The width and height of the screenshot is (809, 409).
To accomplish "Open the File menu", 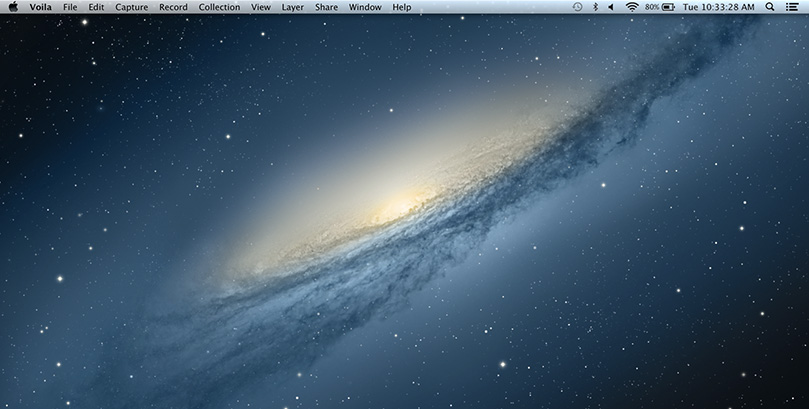I will pos(70,7).
